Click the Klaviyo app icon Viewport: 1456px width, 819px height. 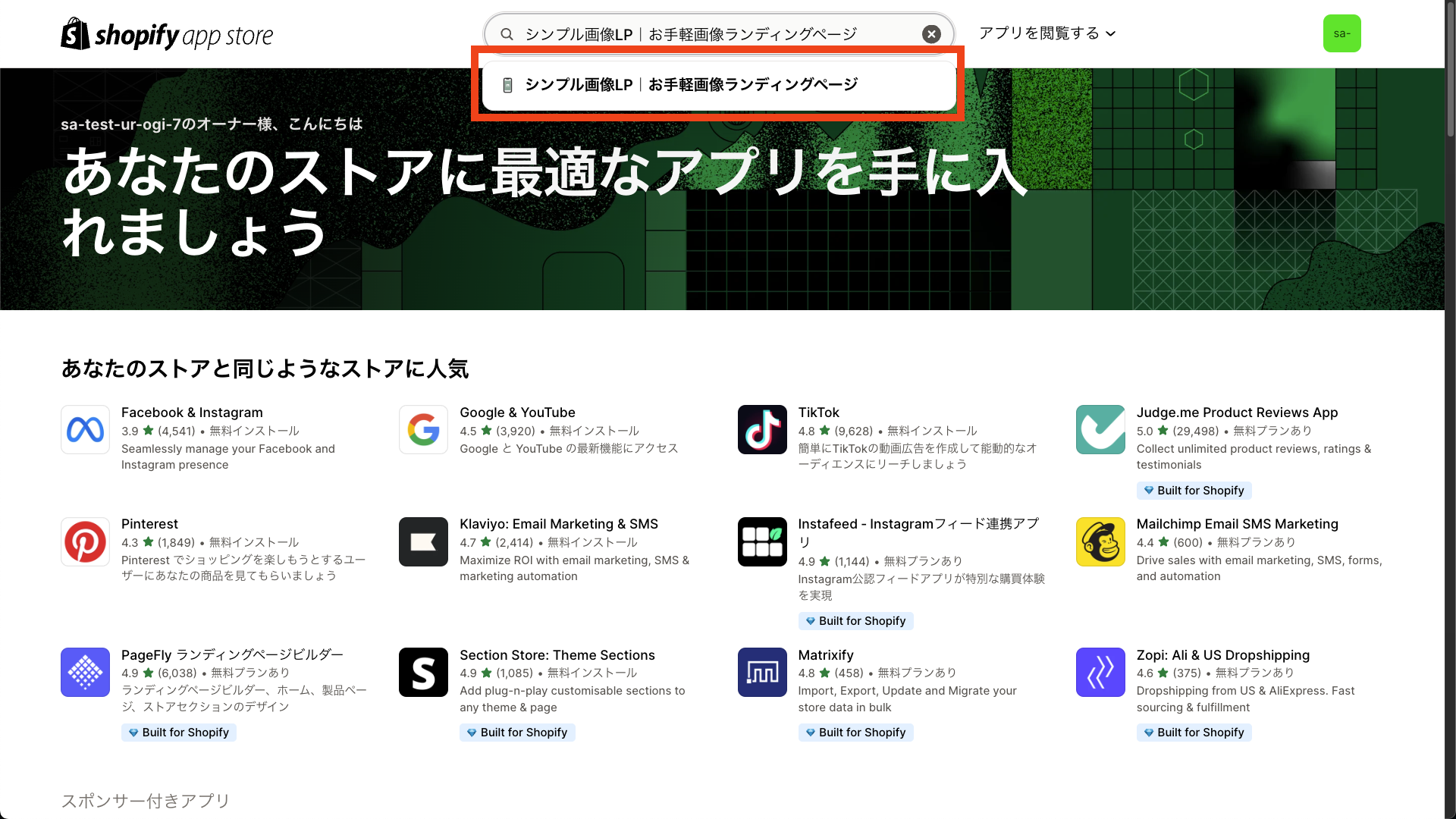pyautogui.click(x=422, y=541)
